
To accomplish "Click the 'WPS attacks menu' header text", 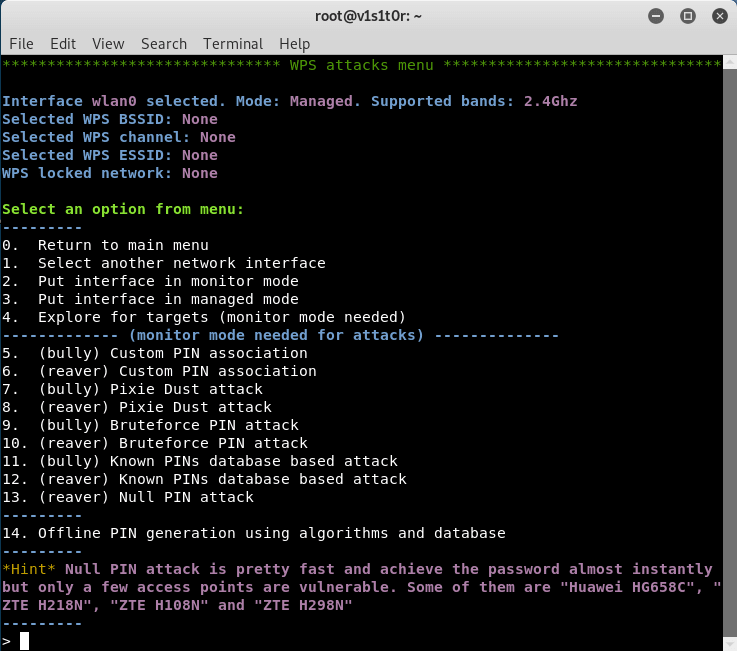I will (x=362, y=65).
